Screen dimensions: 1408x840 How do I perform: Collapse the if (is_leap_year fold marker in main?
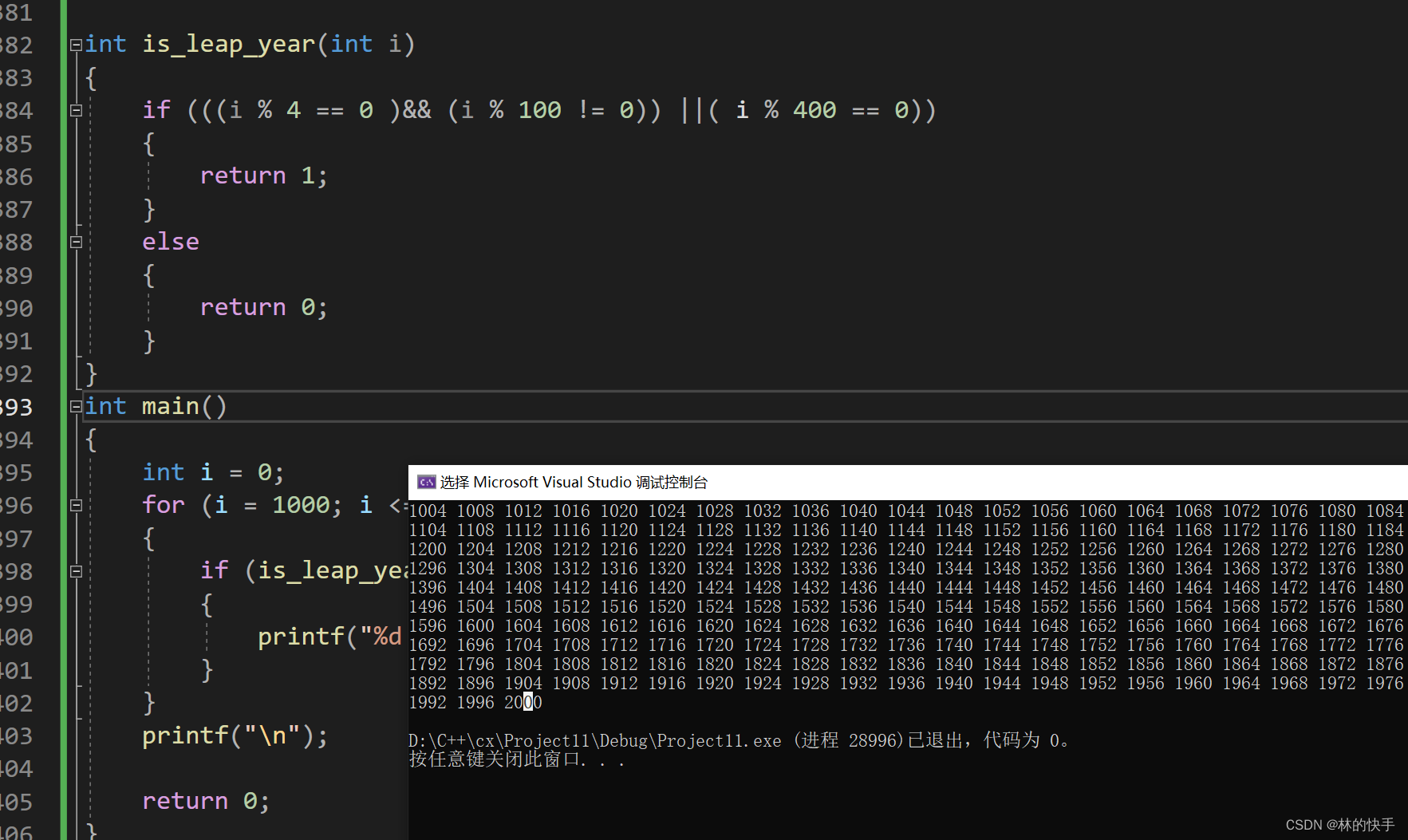click(x=76, y=571)
